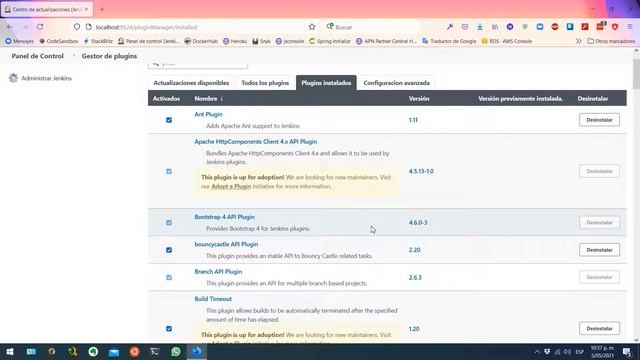Open WhatsApp from the taskbar
This screenshot has width=640, height=360.
[176, 351]
